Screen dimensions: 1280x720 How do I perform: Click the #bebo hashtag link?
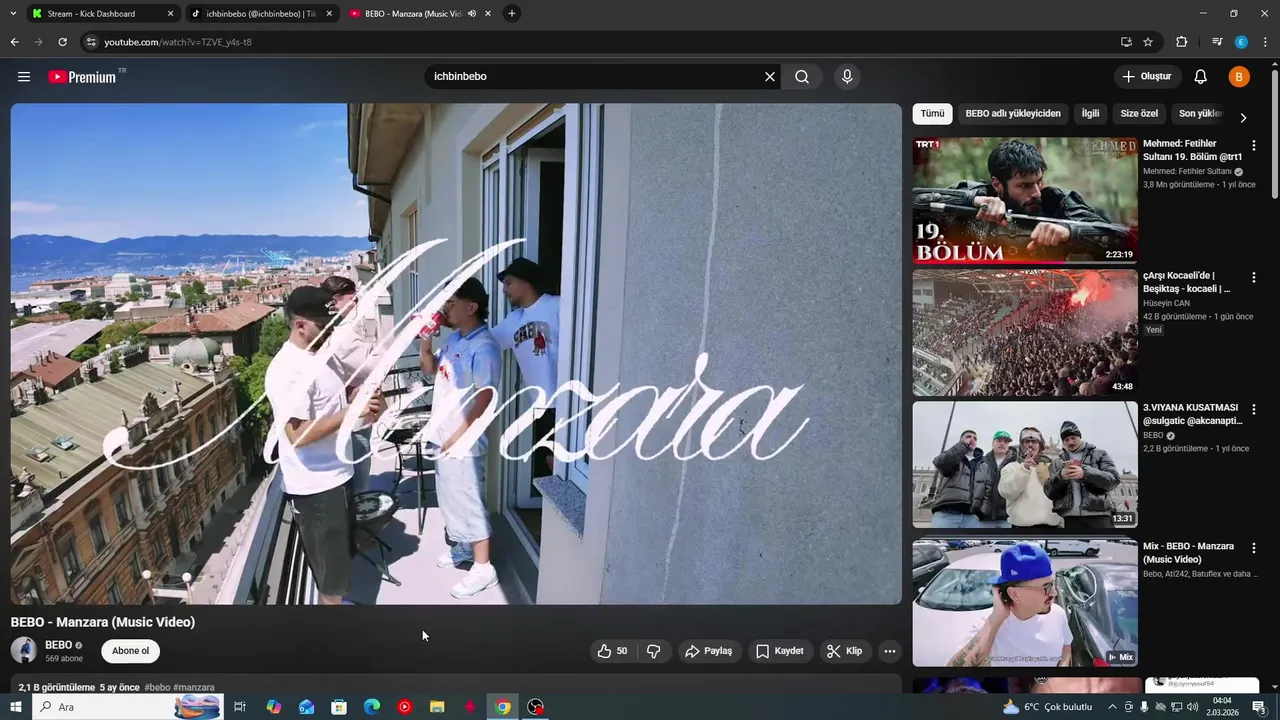click(157, 688)
